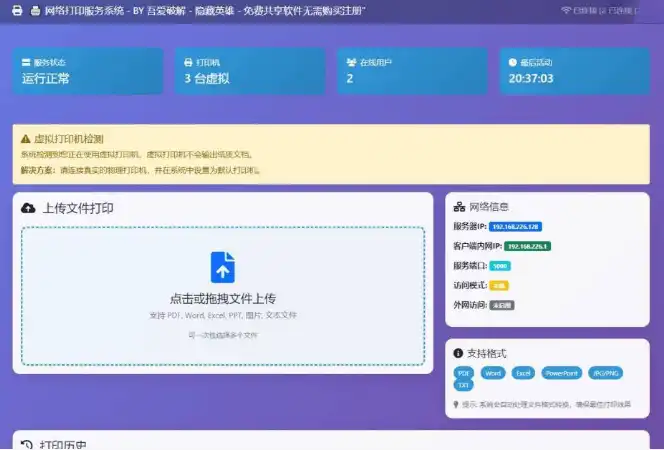Screen dimensions: 664x450
Task: Click the 虚拟打印机检测 warning heading
Action: click(69, 139)
